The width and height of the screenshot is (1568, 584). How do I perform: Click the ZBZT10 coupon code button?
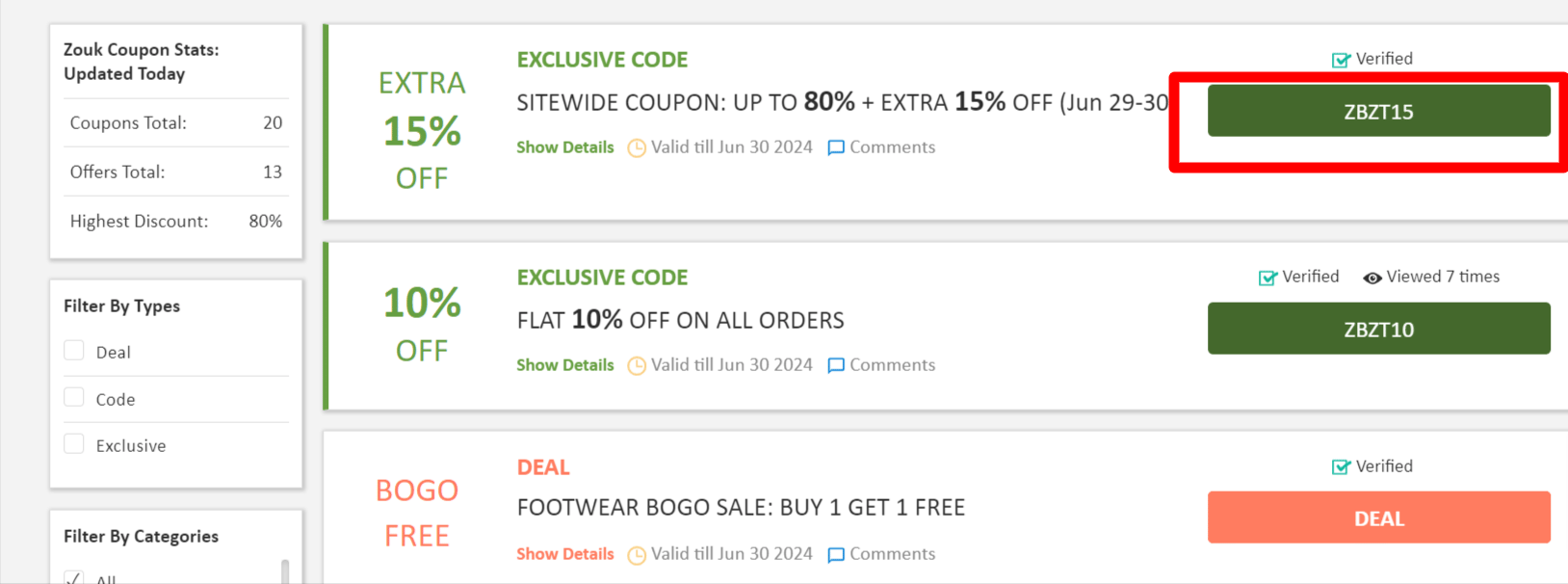pyautogui.click(x=1378, y=330)
